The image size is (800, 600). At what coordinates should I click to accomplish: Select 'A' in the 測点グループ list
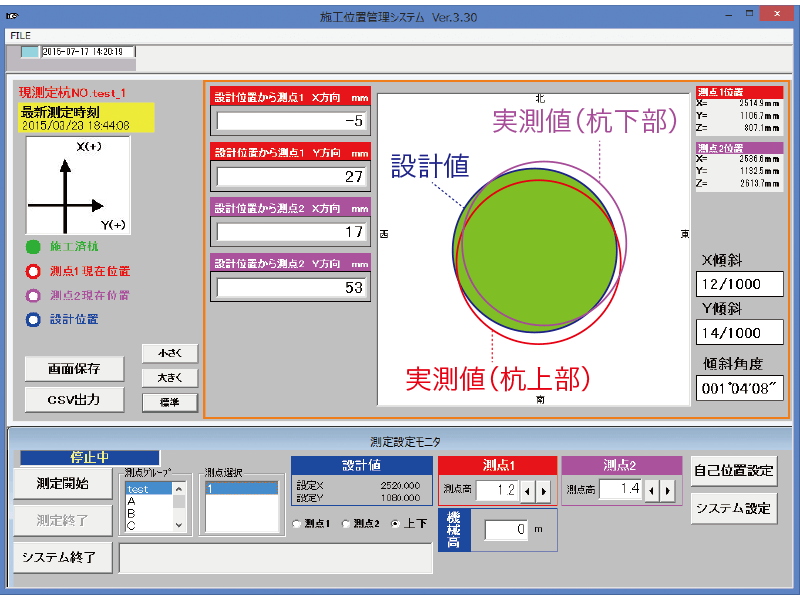coord(148,501)
